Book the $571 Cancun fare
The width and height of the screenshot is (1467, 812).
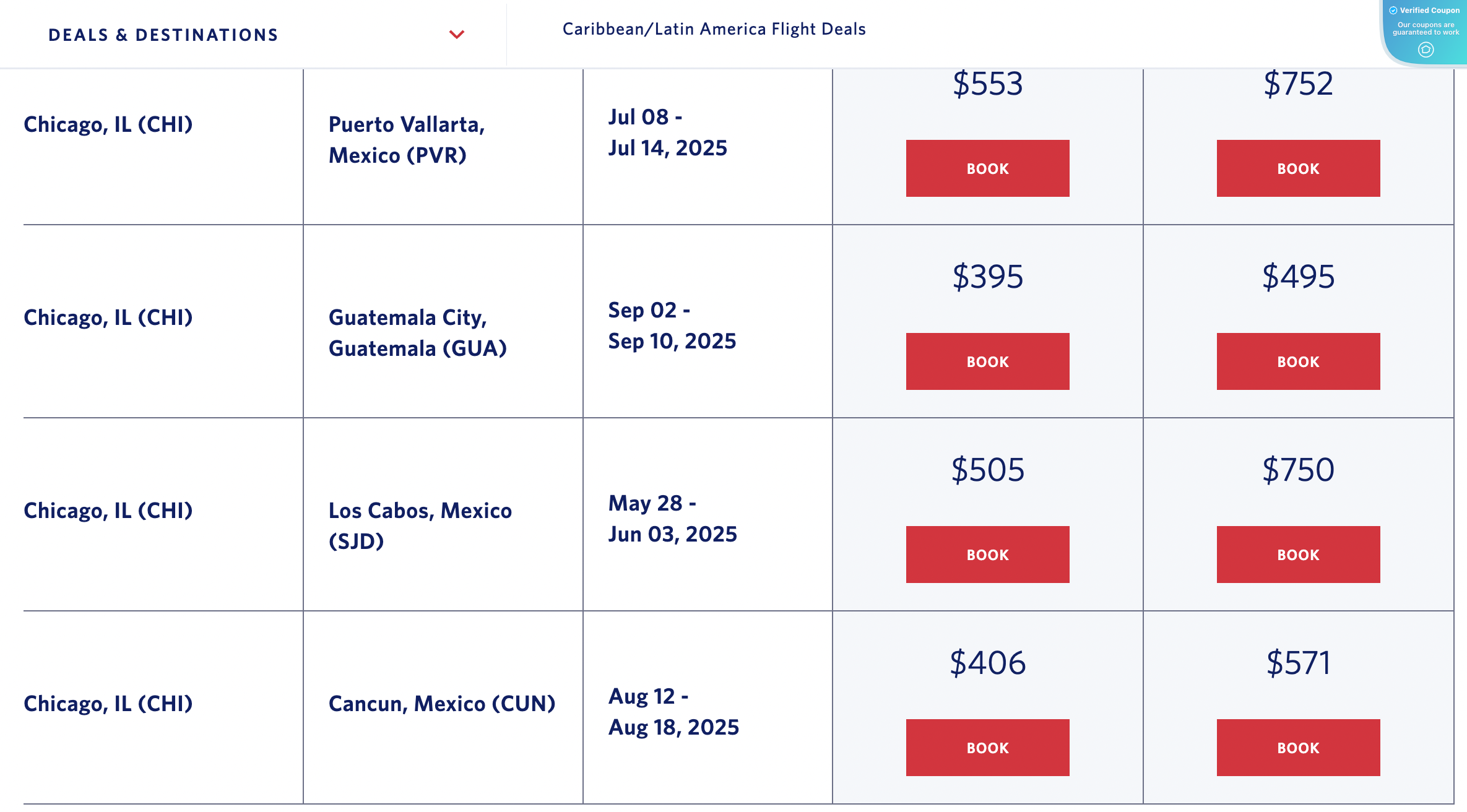[1297, 748]
